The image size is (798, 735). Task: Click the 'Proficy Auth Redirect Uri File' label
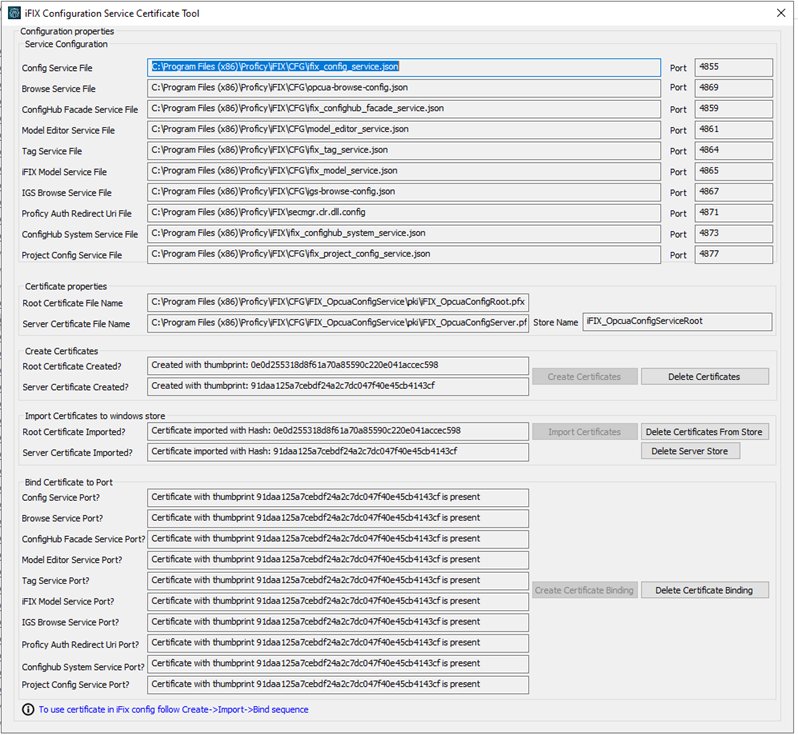click(x=76, y=214)
